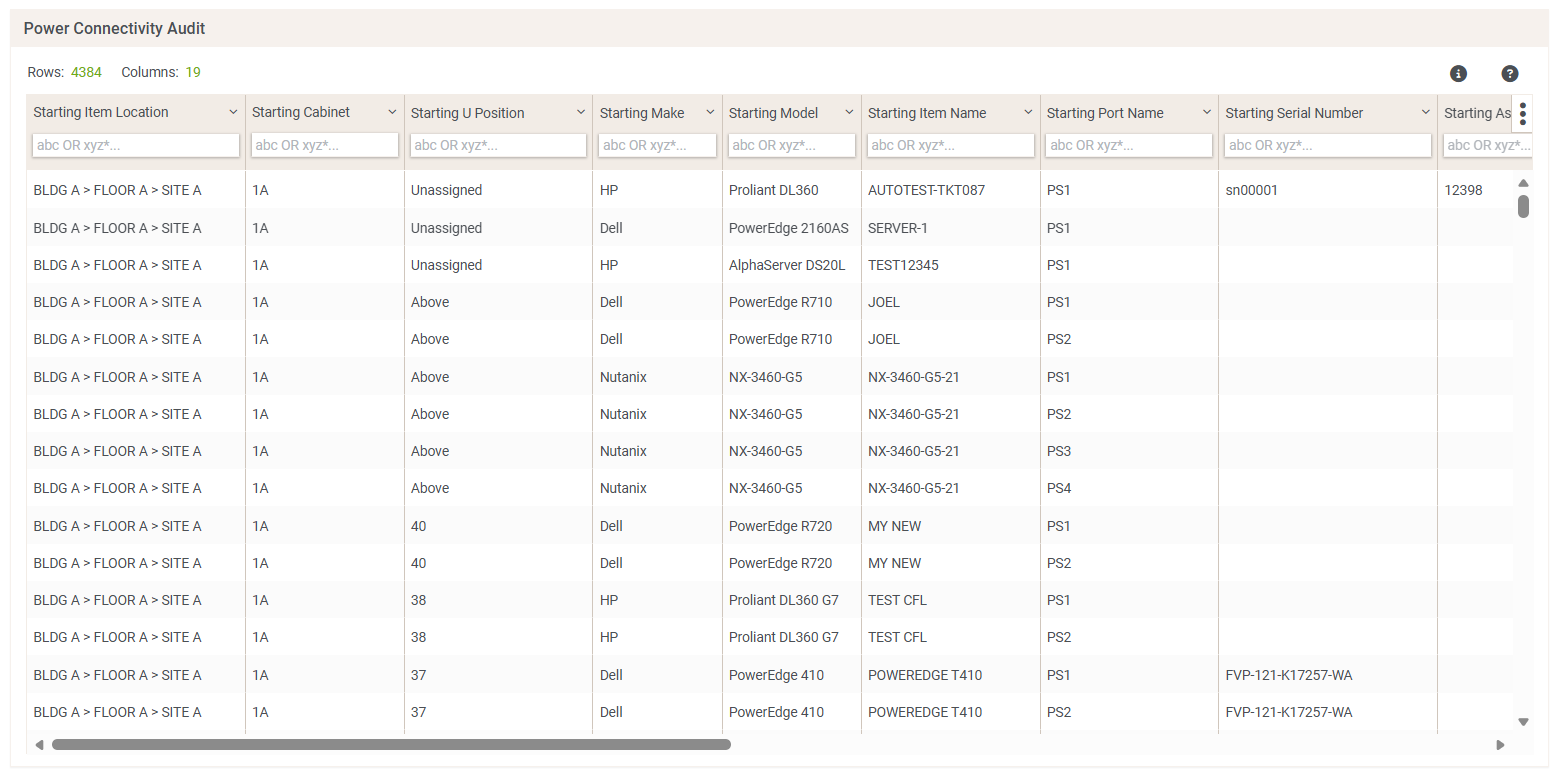This screenshot has width=1566, height=780.
Task: Expand the Starting Make column menu
Action: (710, 112)
